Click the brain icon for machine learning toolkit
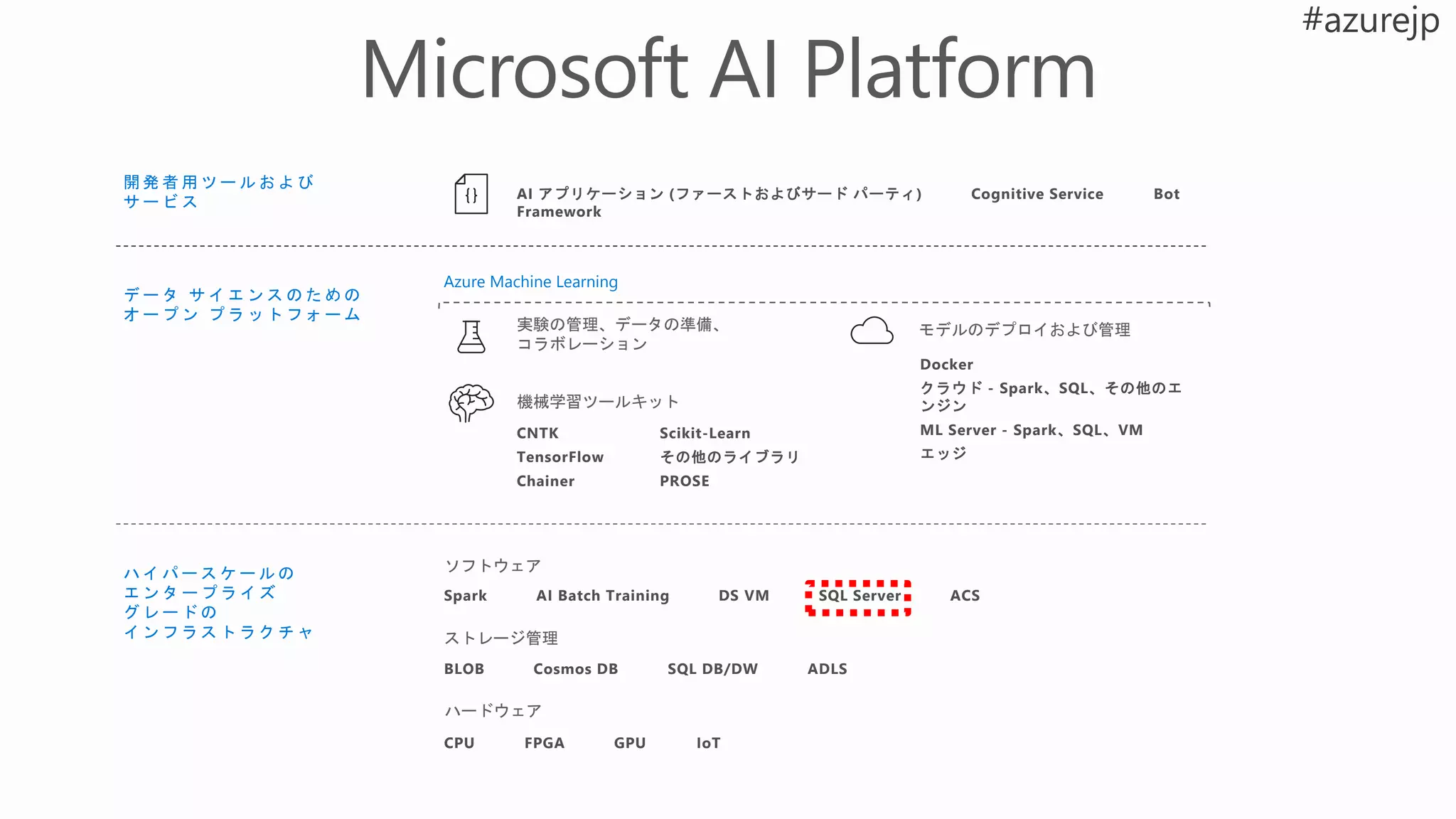This screenshot has width=1456, height=819. [x=471, y=403]
